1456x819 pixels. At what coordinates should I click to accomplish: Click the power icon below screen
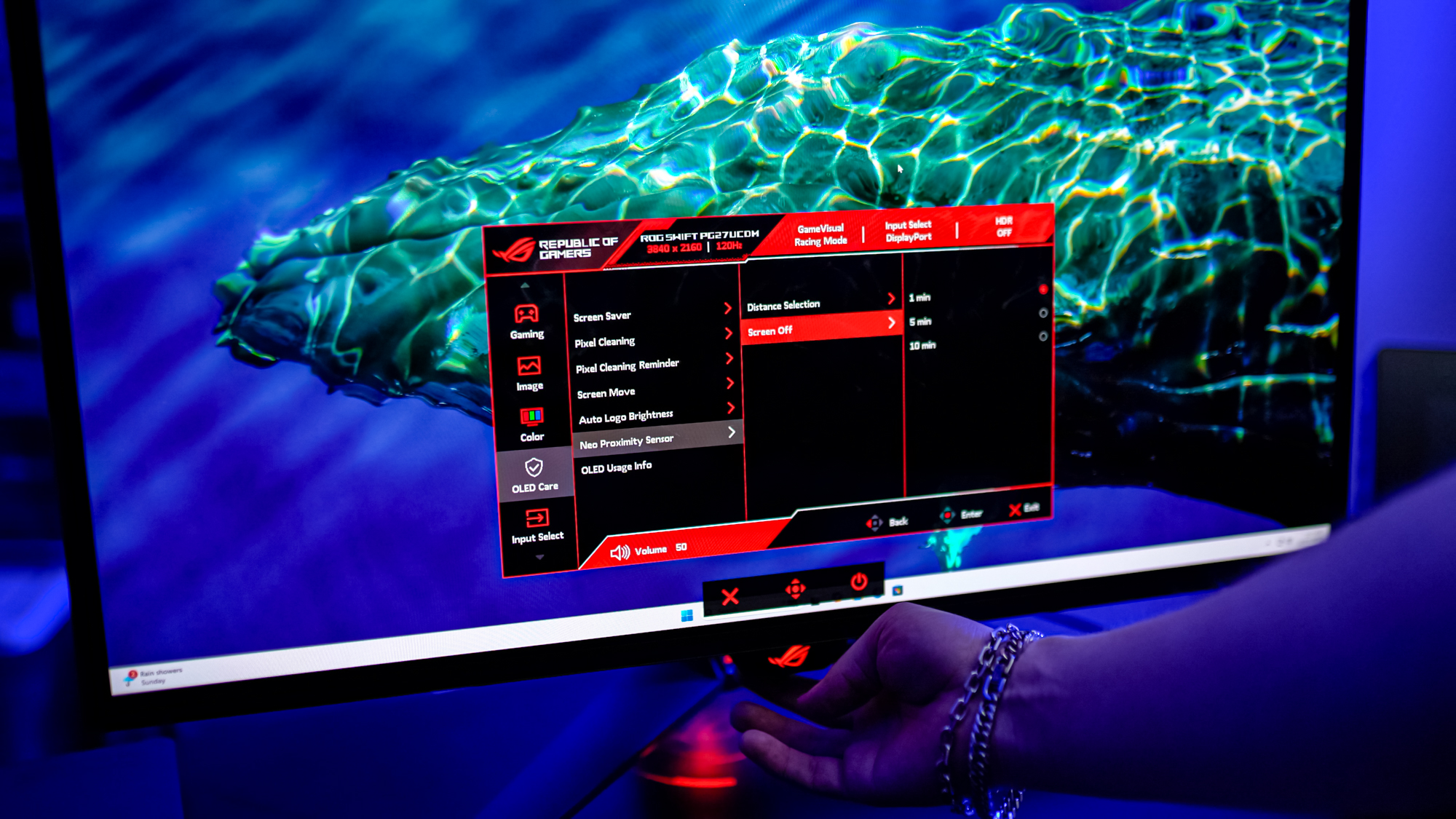[857, 589]
